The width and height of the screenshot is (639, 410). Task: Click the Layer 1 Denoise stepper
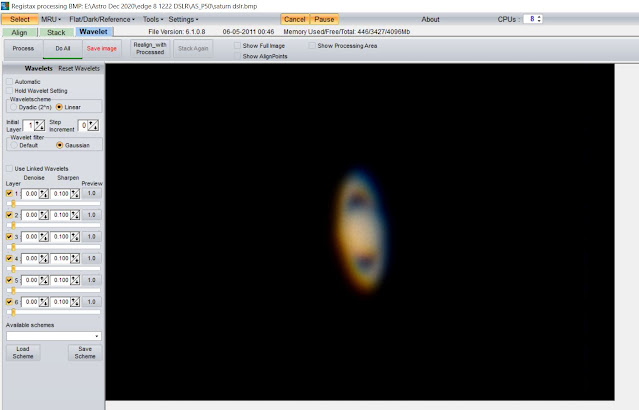pos(44,194)
